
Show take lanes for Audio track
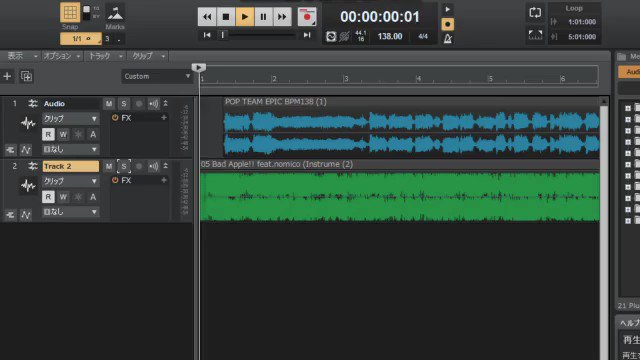[10, 150]
